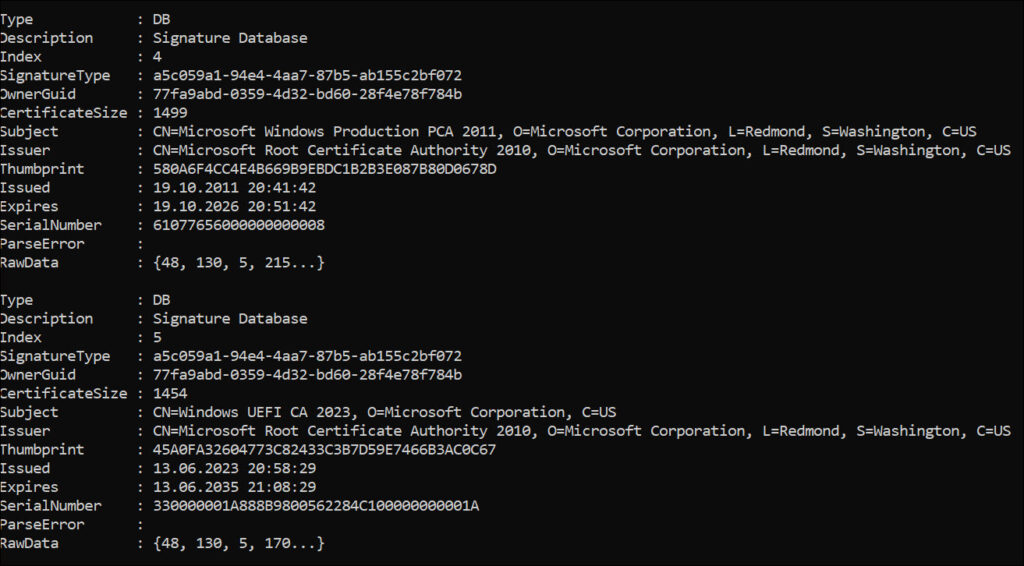Screen dimensions: 1024x566
Task: Click the first entry's SignatureType GUID
Action: click(306, 76)
